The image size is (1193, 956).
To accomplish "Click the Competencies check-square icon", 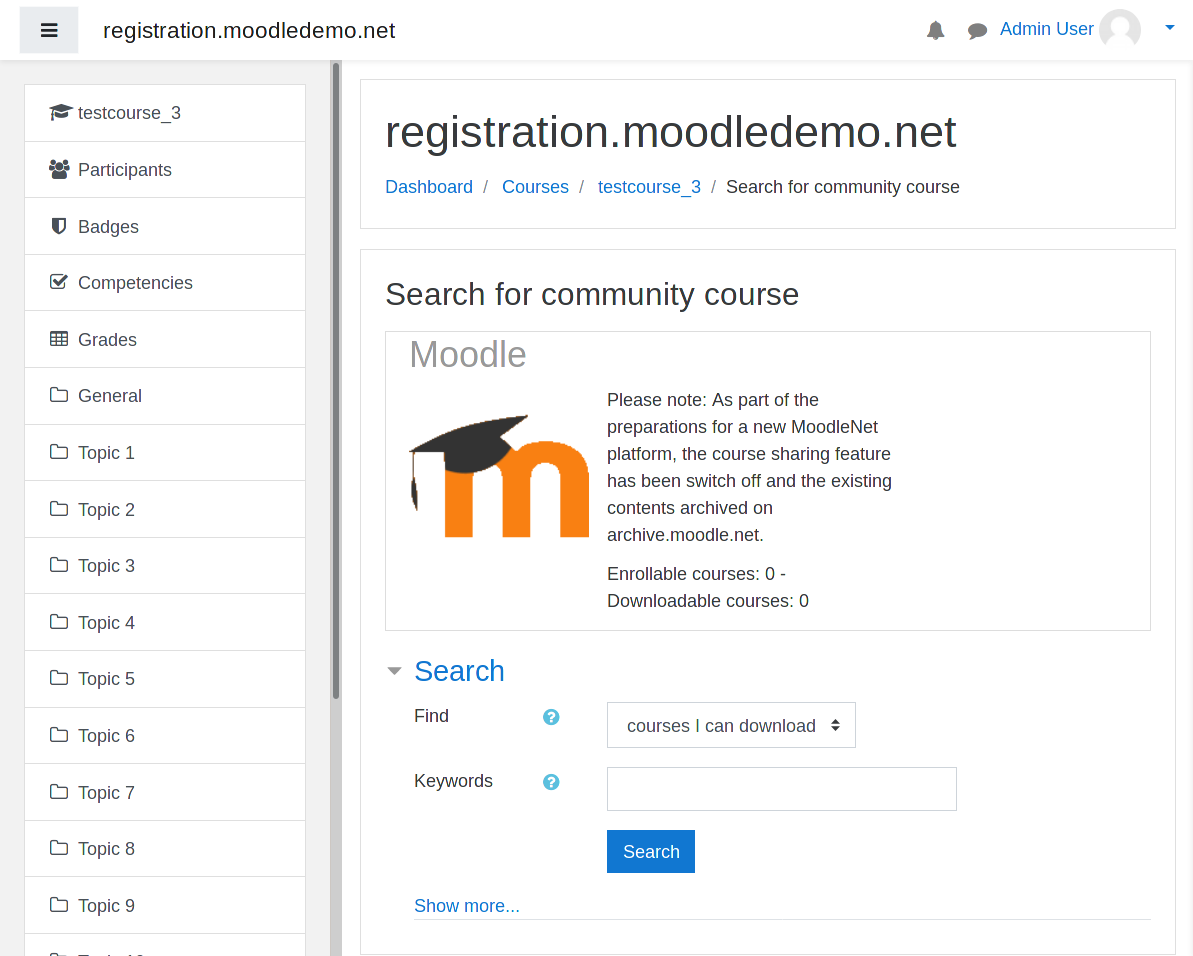I will pyautogui.click(x=59, y=282).
